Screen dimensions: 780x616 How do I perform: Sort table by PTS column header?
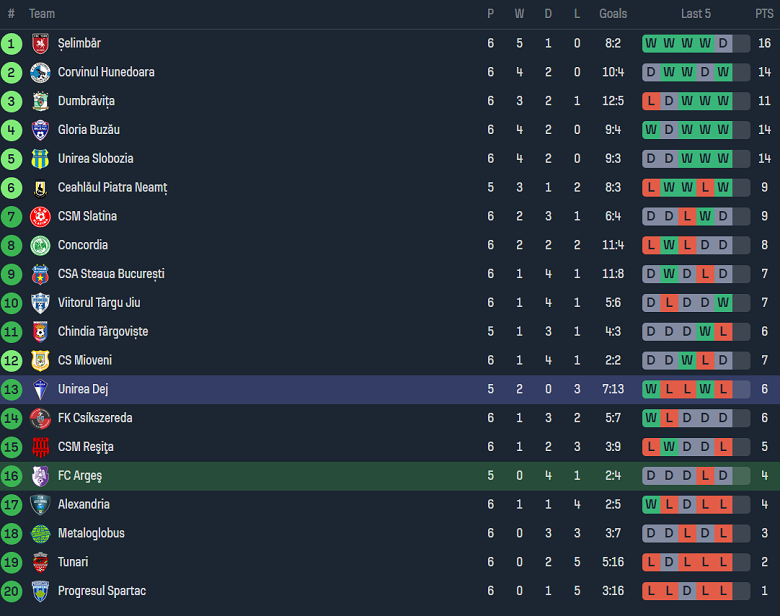pyautogui.click(x=764, y=14)
